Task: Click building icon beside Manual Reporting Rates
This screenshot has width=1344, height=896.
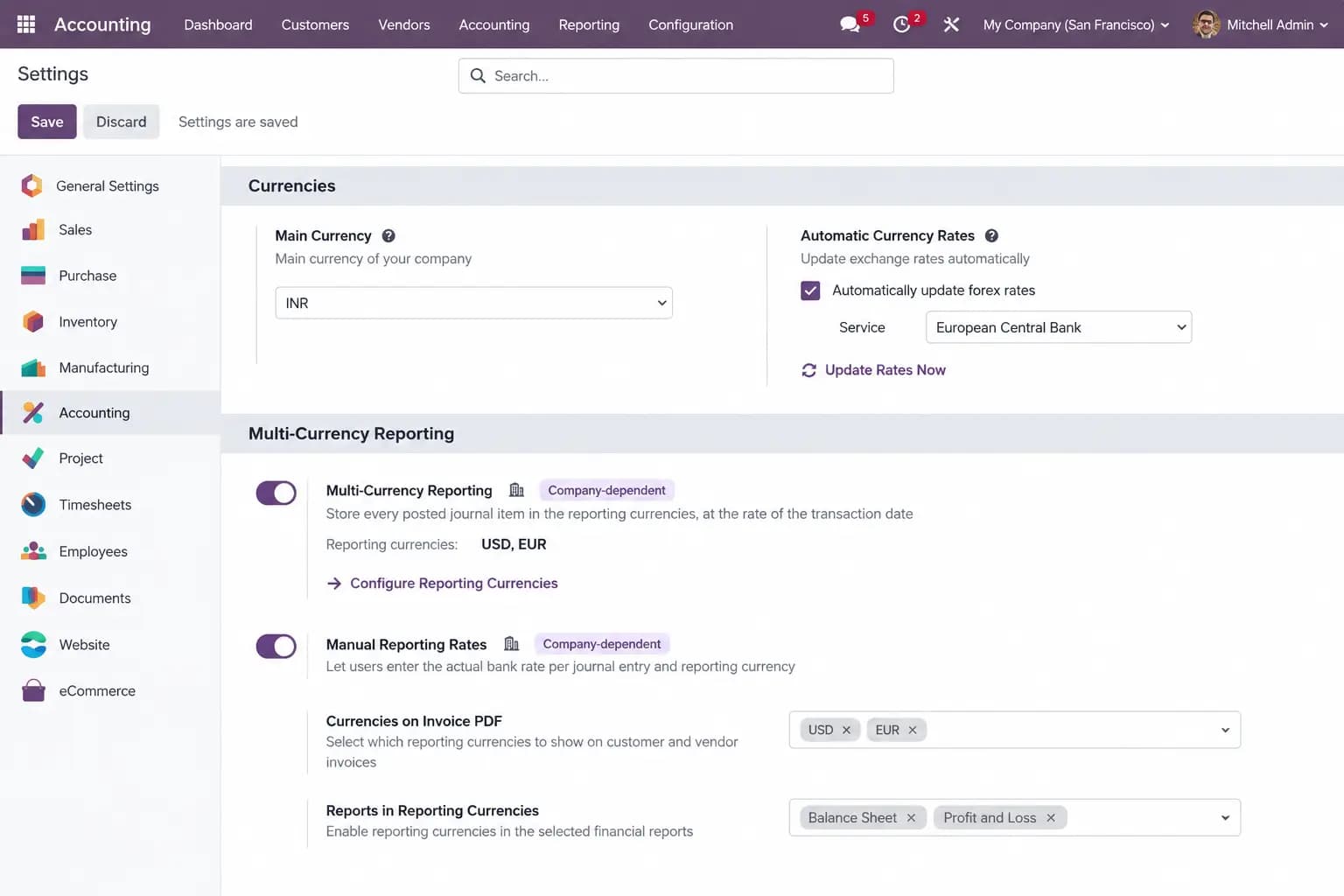Action: point(511,644)
